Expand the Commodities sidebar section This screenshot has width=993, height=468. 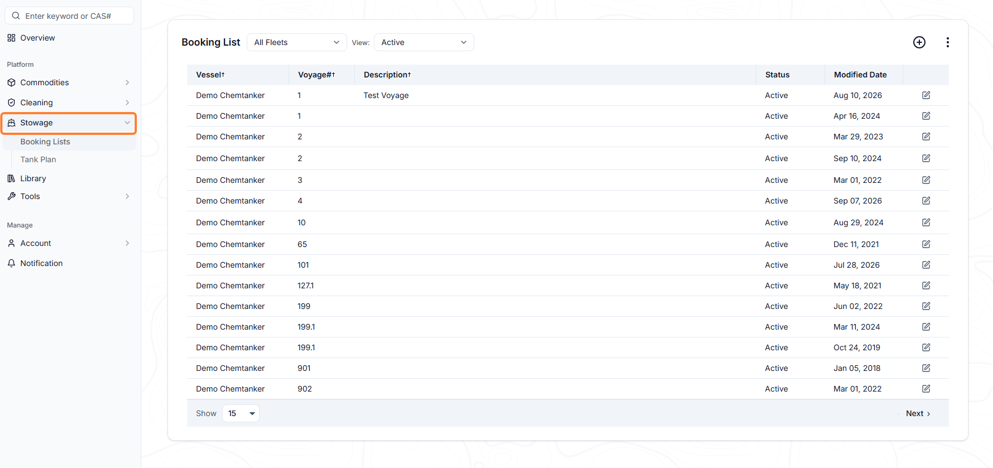click(x=68, y=82)
